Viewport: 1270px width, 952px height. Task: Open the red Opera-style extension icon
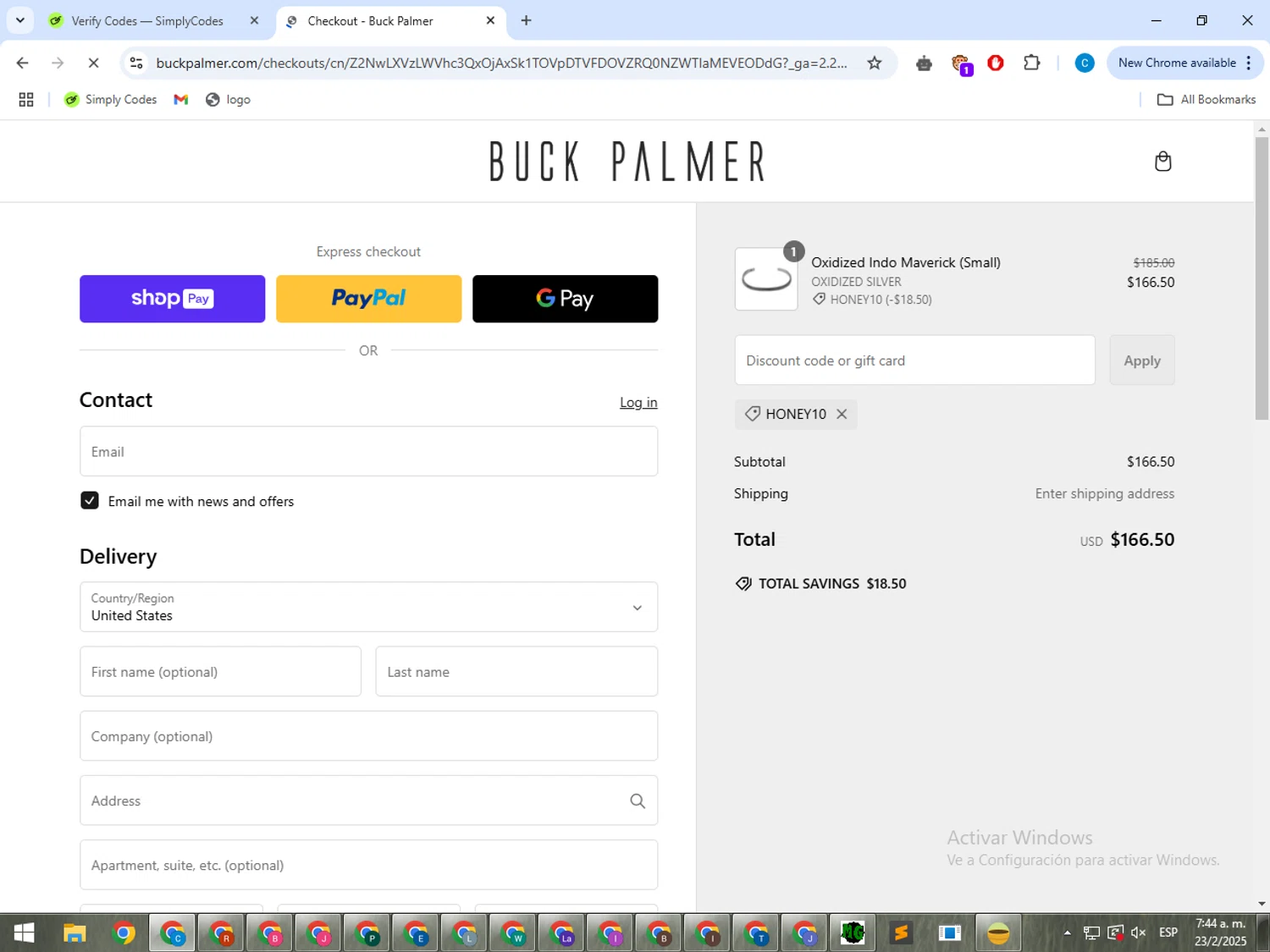996,63
